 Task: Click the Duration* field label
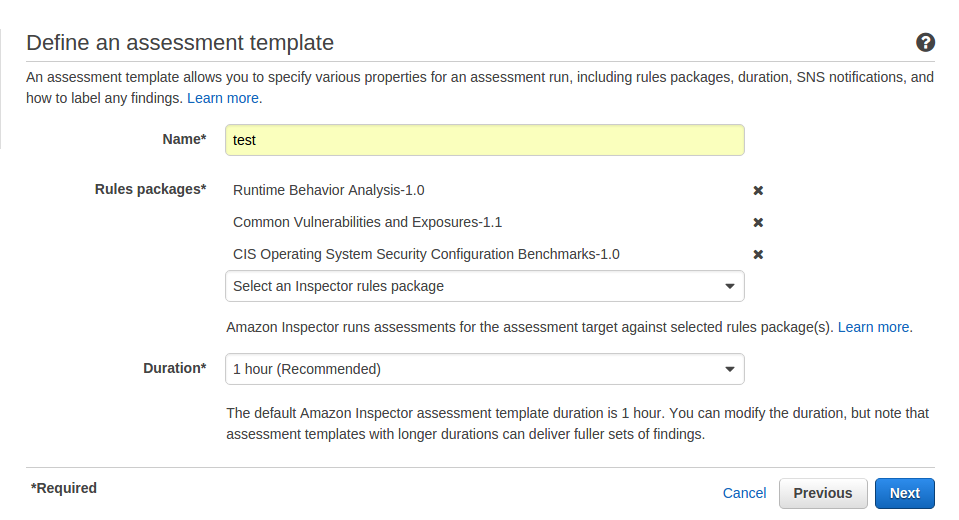pyautogui.click(x=174, y=368)
